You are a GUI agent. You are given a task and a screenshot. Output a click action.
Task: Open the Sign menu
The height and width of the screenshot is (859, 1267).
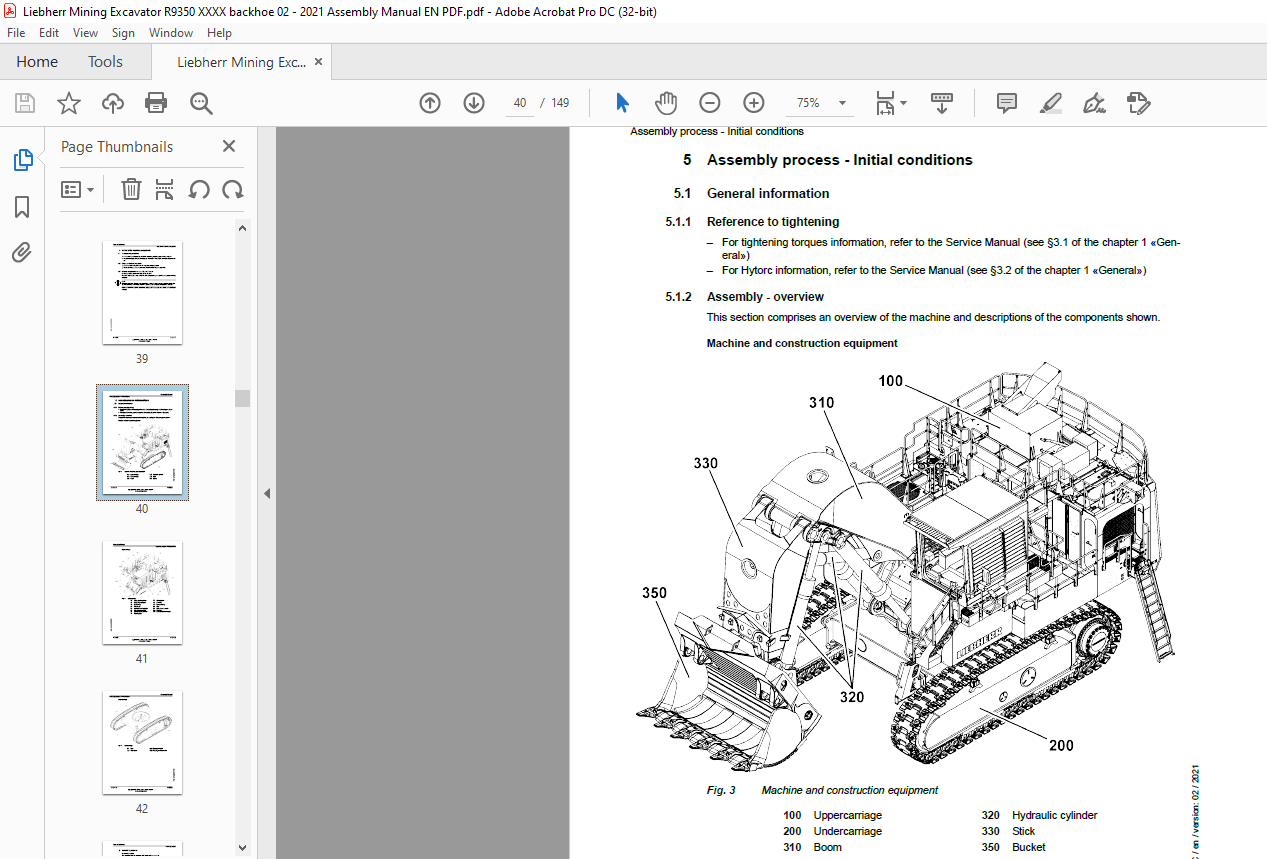click(x=123, y=33)
